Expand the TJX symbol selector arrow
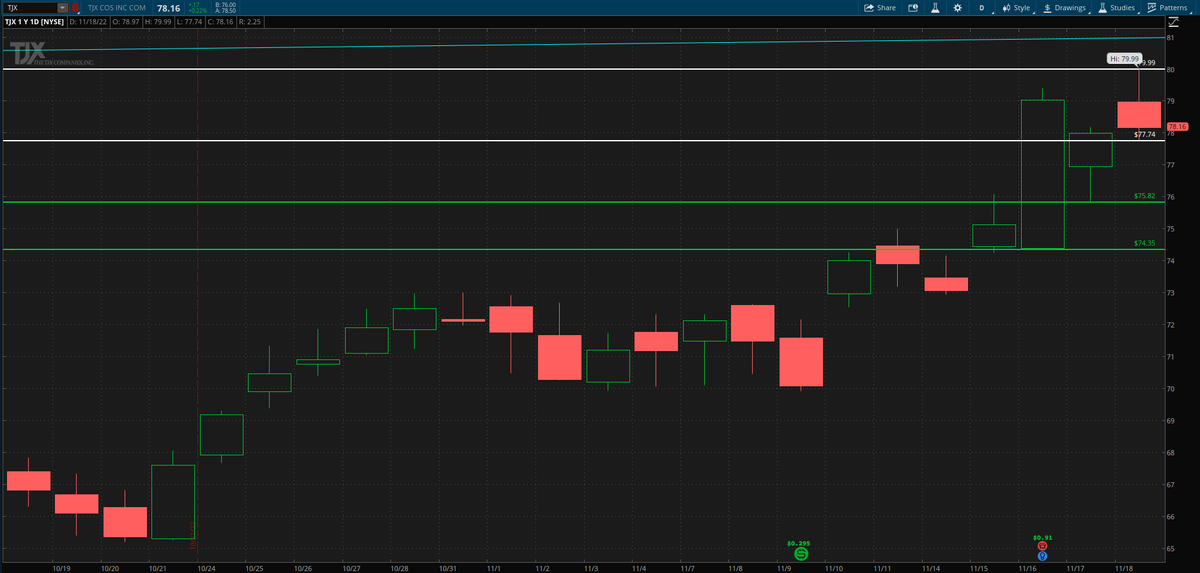Screen dimensions: 1200x573 pos(62,8)
